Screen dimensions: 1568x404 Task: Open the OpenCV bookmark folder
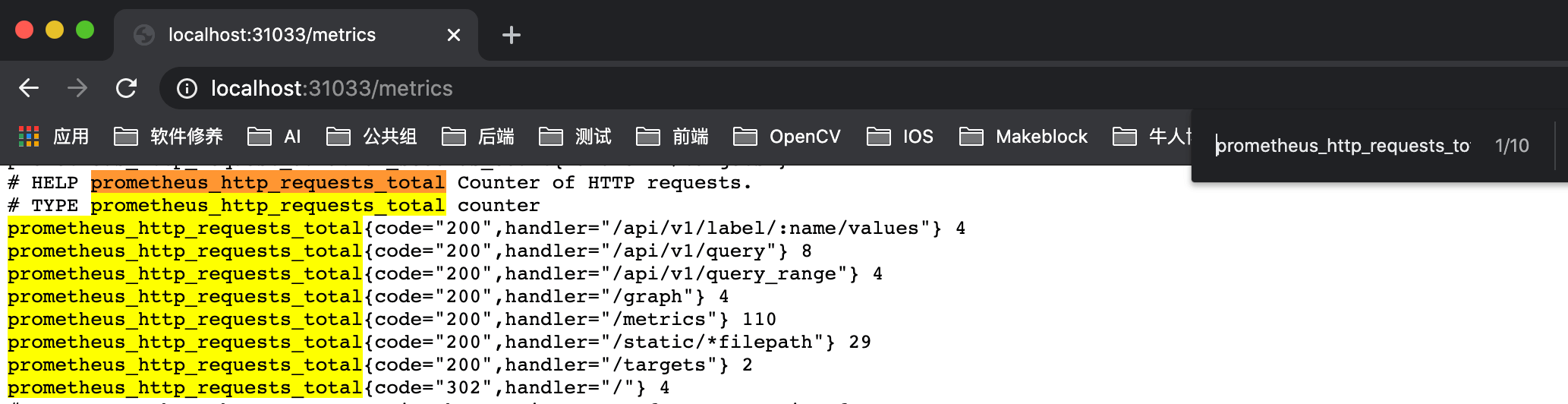point(787,137)
